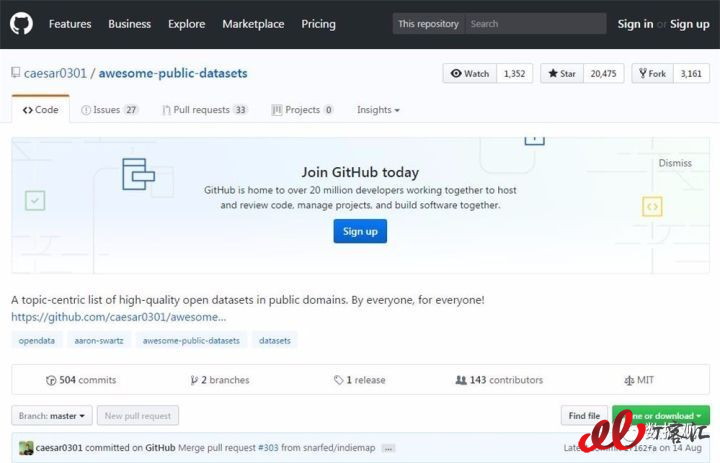
Task: Focus the Search input field
Action: coord(535,24)
